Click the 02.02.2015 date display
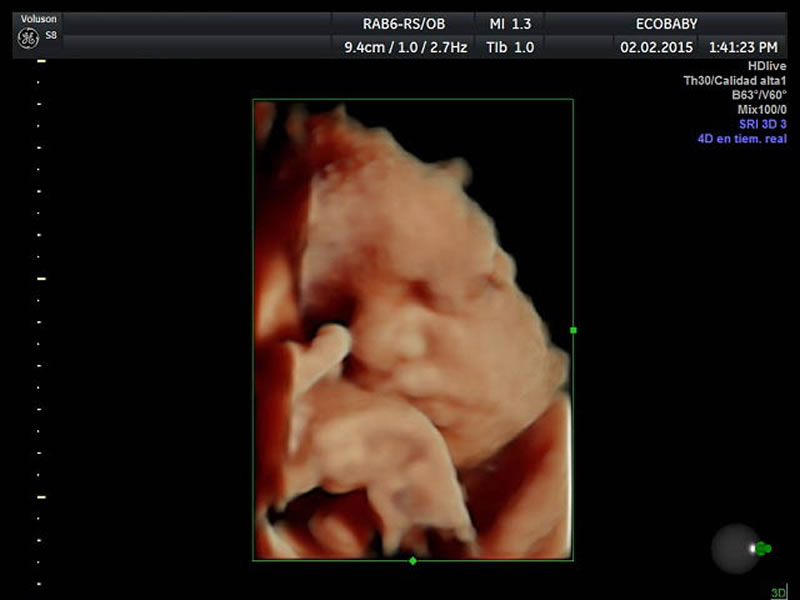Viewport: 800px width, 600px height. [655, 47]
